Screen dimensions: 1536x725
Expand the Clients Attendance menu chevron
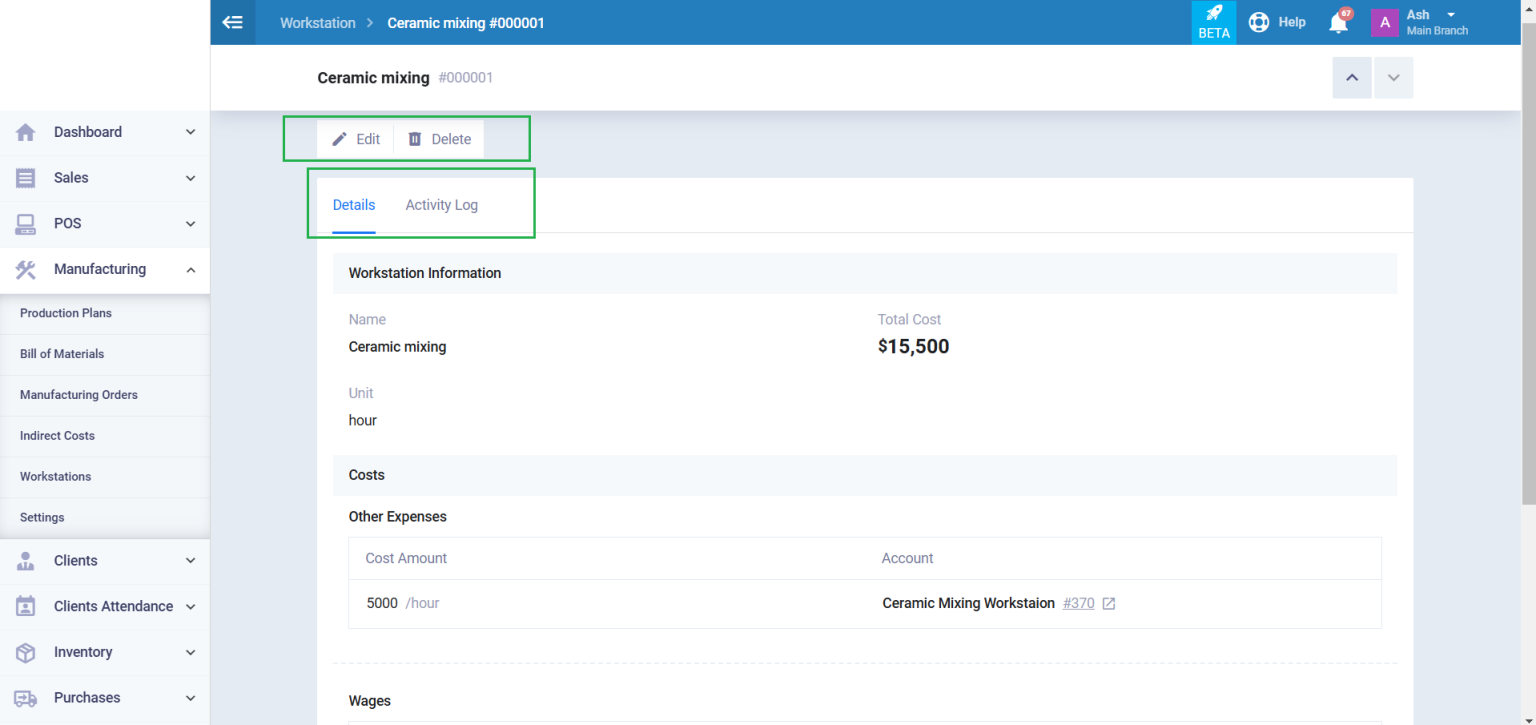[x=191, y=607]
